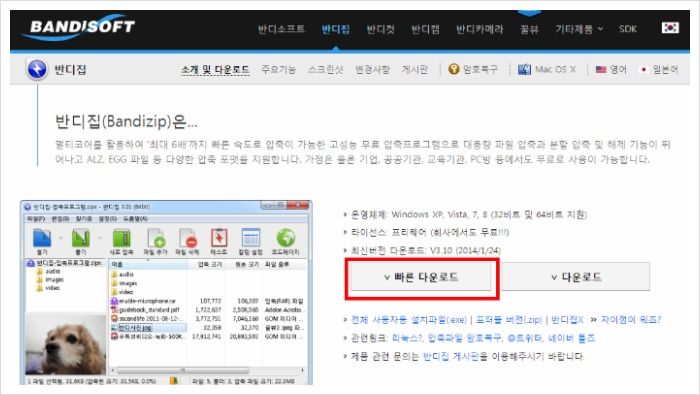The image size is (700, 395).
Task: Open the 기타제품 dropdown in the top navigation
Action: 579,29
